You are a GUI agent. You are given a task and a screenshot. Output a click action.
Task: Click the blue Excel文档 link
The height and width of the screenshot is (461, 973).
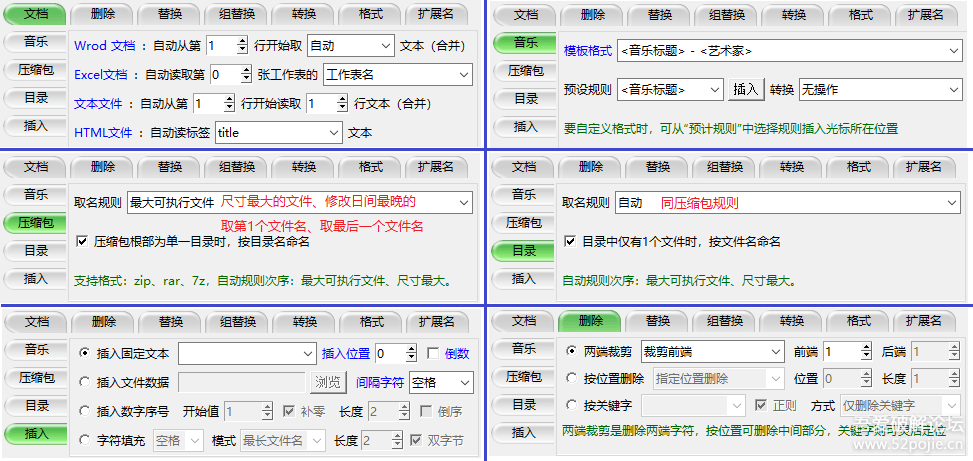pyautogui.click(x=100, y=75)
